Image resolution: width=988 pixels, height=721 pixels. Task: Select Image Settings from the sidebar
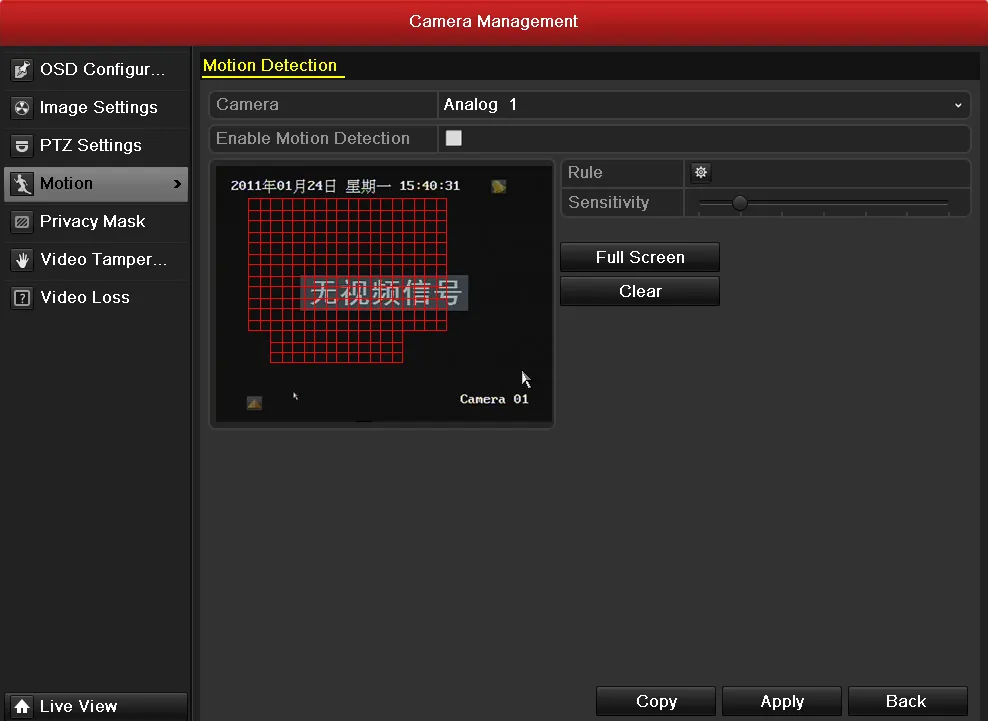point(98,108)
